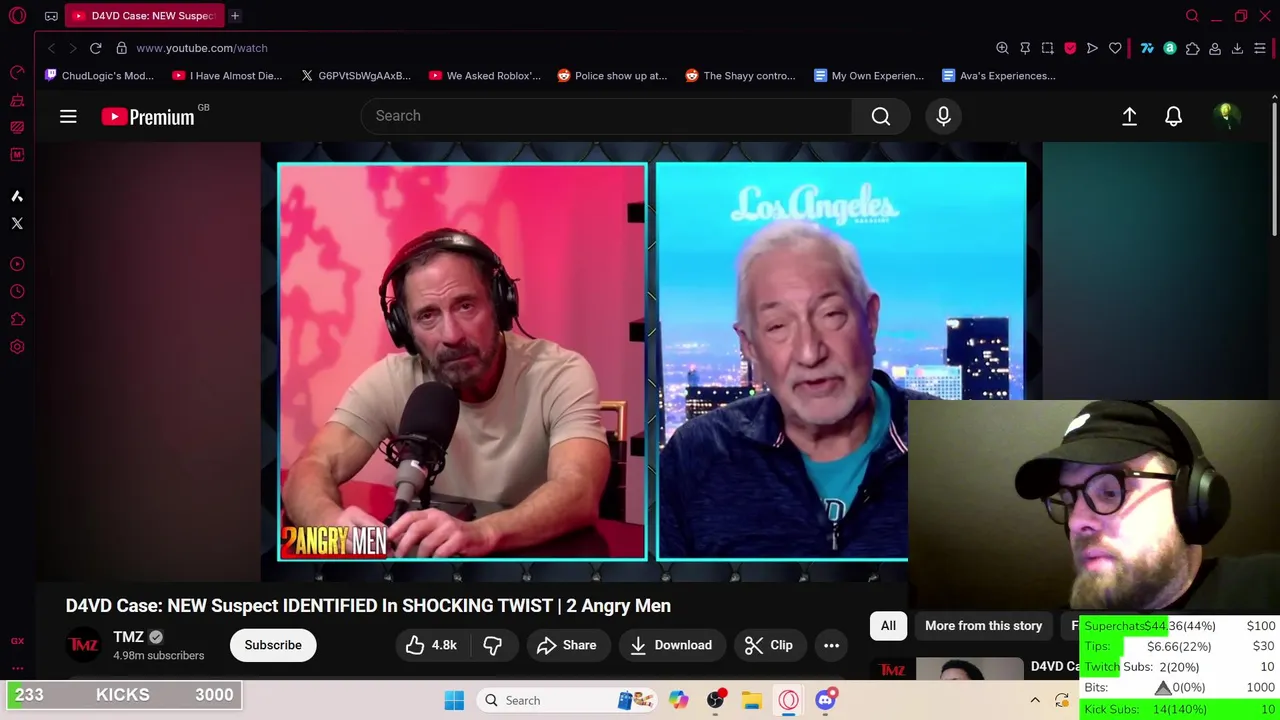The width and height of the screenshot is (1280, 720).
Task: Reload the current YouTube page
Action: pos(95,48)
